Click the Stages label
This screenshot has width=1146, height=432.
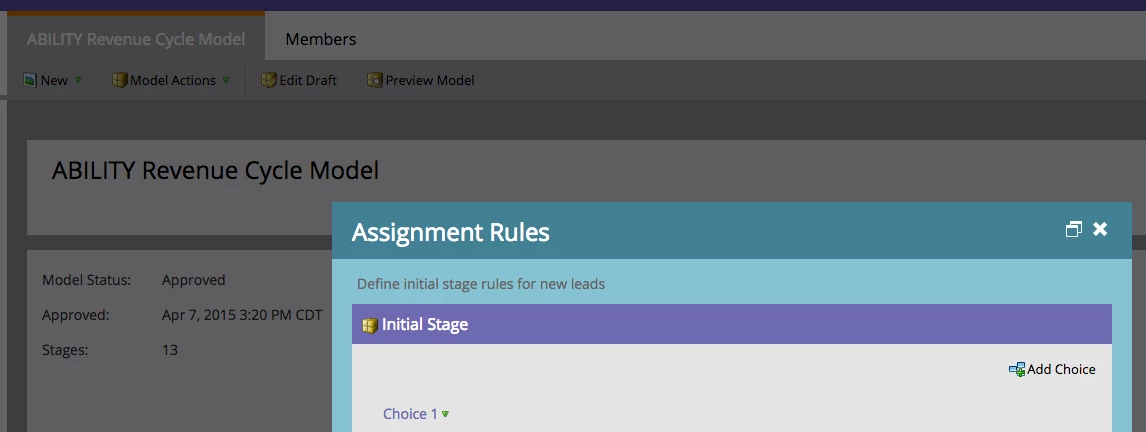coord(65,350)
